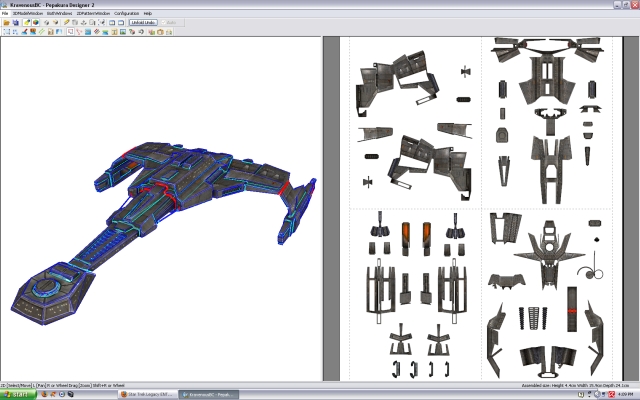The width and height of the screenshot is (640, 400).
Task: Click the red striped ruler tool icon
Action: 97,31
